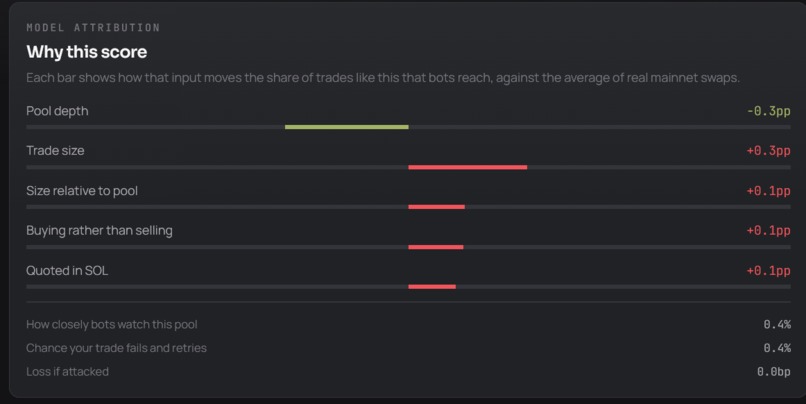The image size is (806, 404).
Task: Select the Quoted in SOL label
Action: (67, 270)
